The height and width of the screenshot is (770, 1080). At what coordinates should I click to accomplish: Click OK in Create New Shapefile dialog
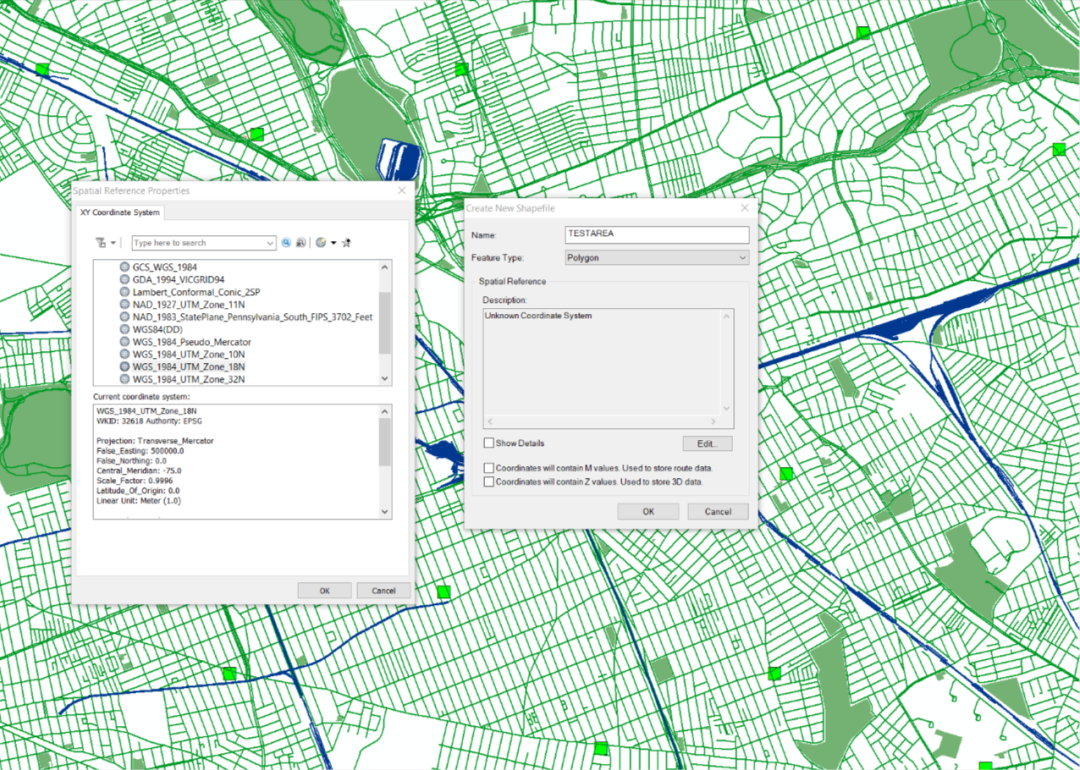click(648, 511)
